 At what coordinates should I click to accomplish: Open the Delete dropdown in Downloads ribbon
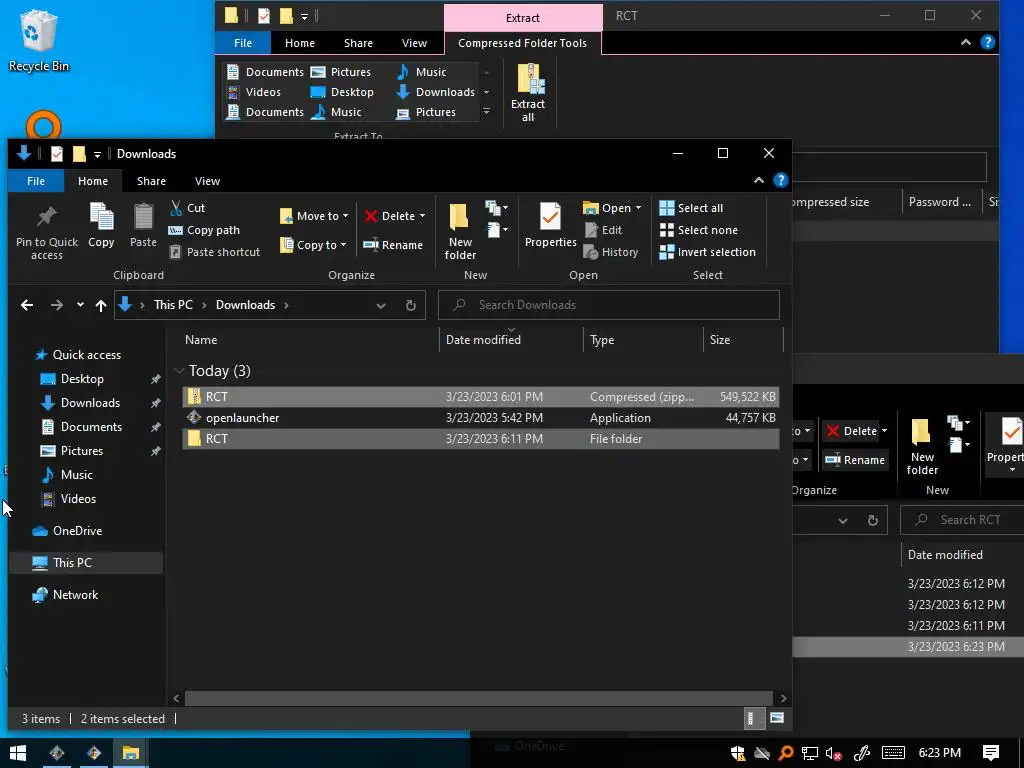(423, 216)
